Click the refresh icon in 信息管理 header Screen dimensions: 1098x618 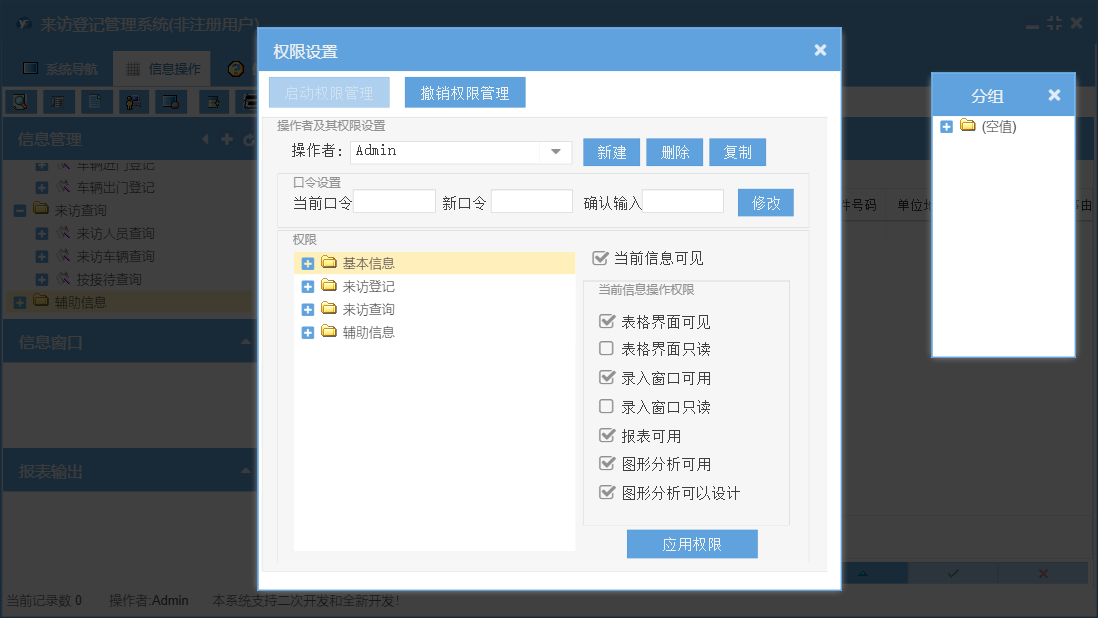pyautogui.click(x=249, y=140)
